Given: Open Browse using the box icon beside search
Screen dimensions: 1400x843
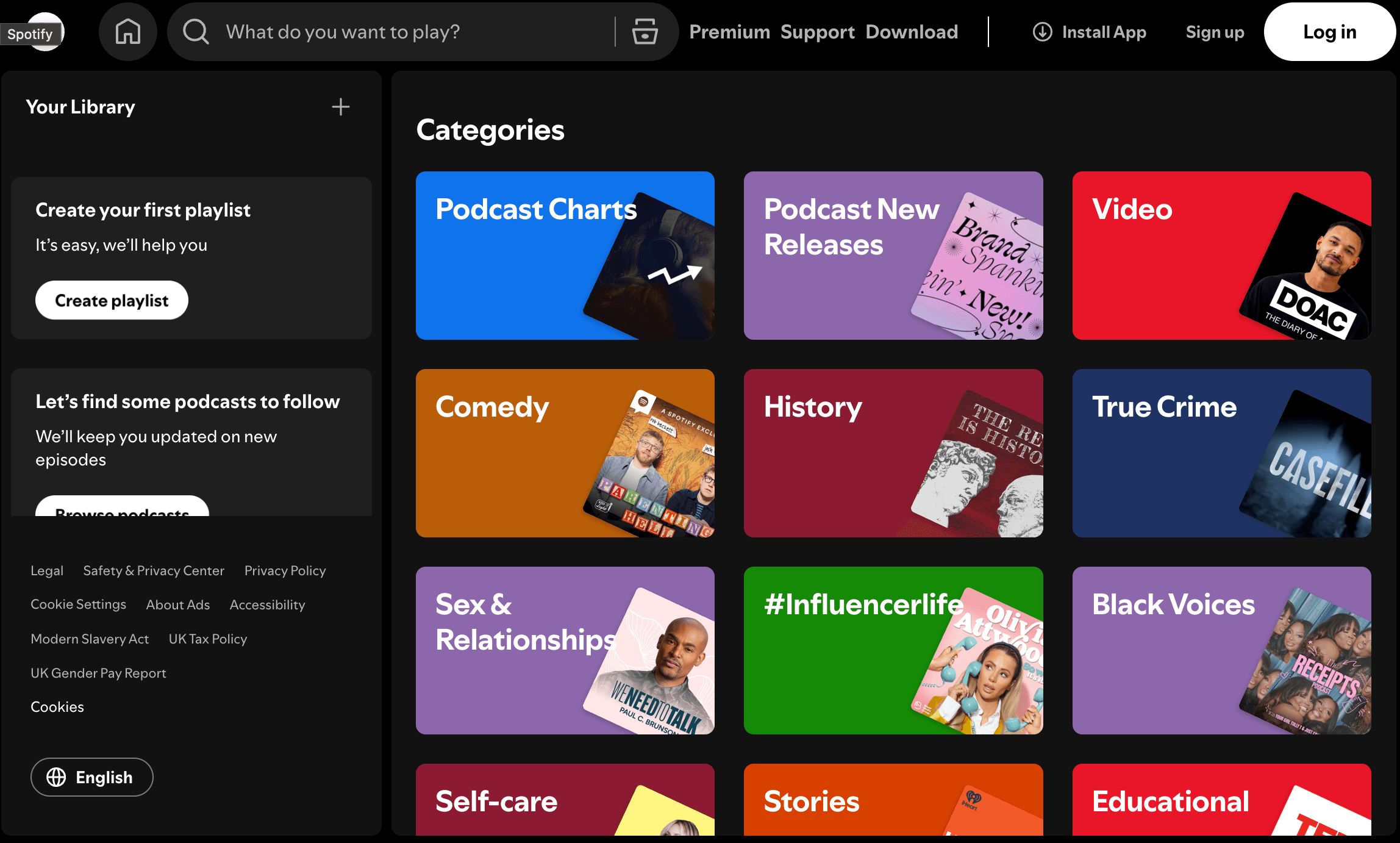Looking at the screenshot, I should (x=645, y=32).
